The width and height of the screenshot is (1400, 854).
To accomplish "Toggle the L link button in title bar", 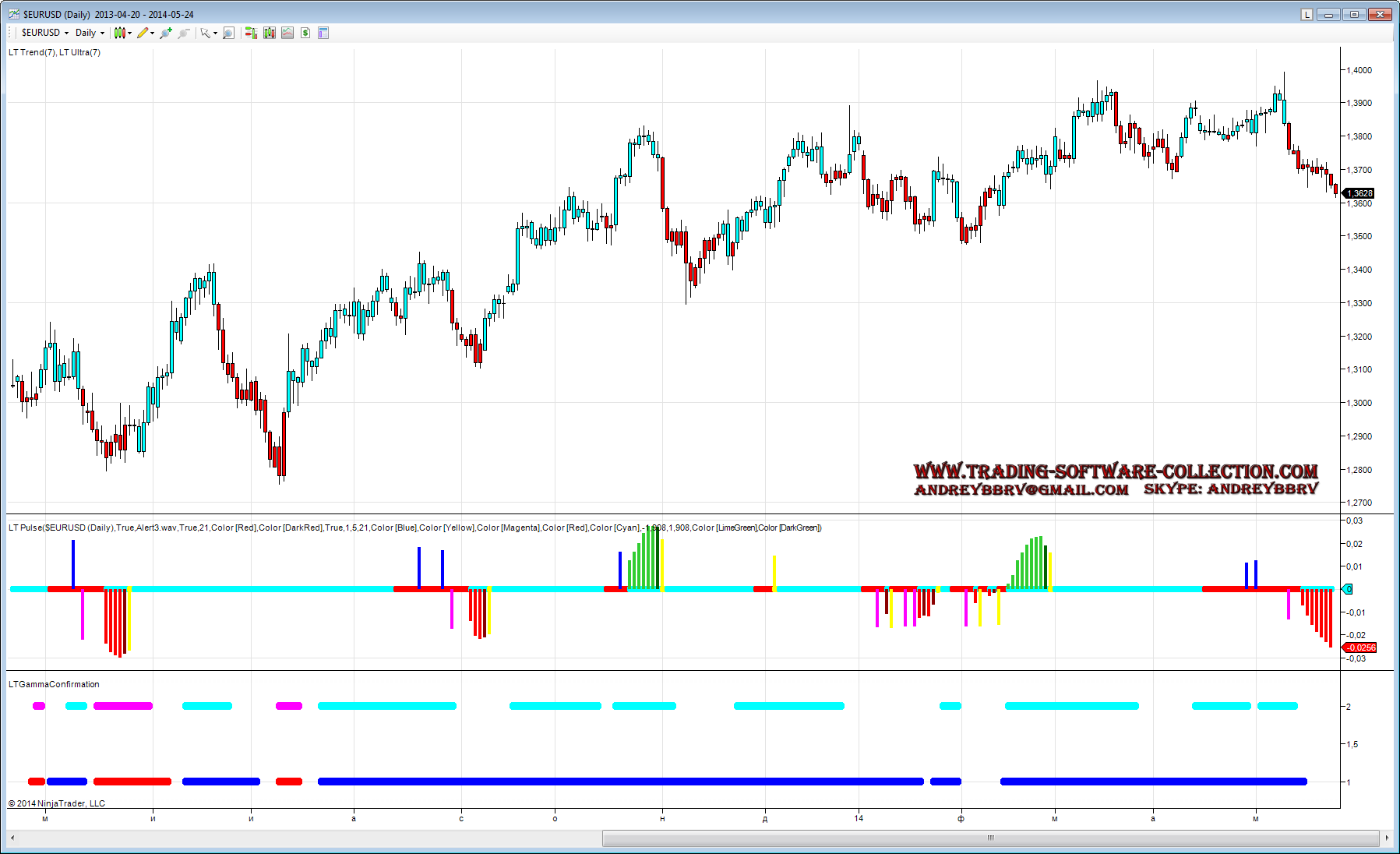I will point(1307,14).
